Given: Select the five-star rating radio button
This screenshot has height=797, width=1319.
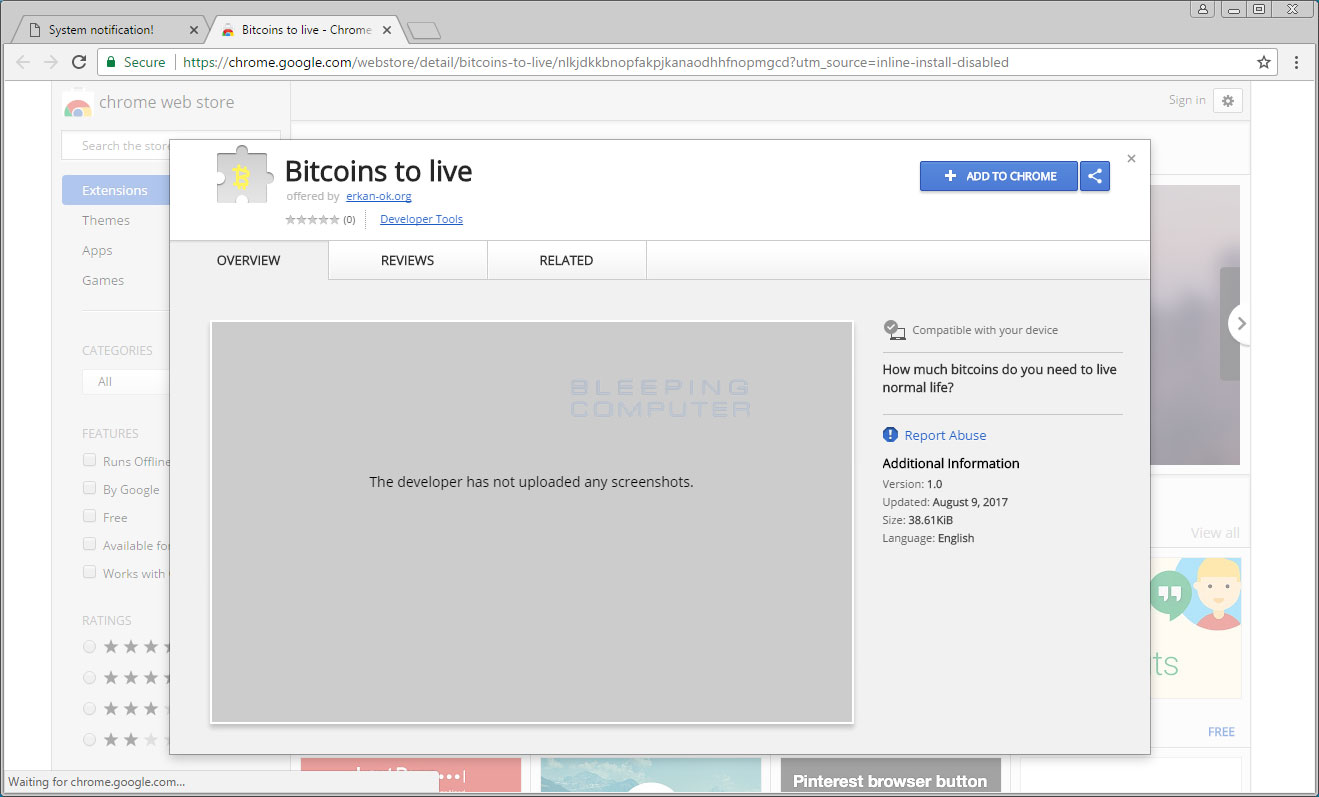Looking at the screenshot, I should pos(89,647).
